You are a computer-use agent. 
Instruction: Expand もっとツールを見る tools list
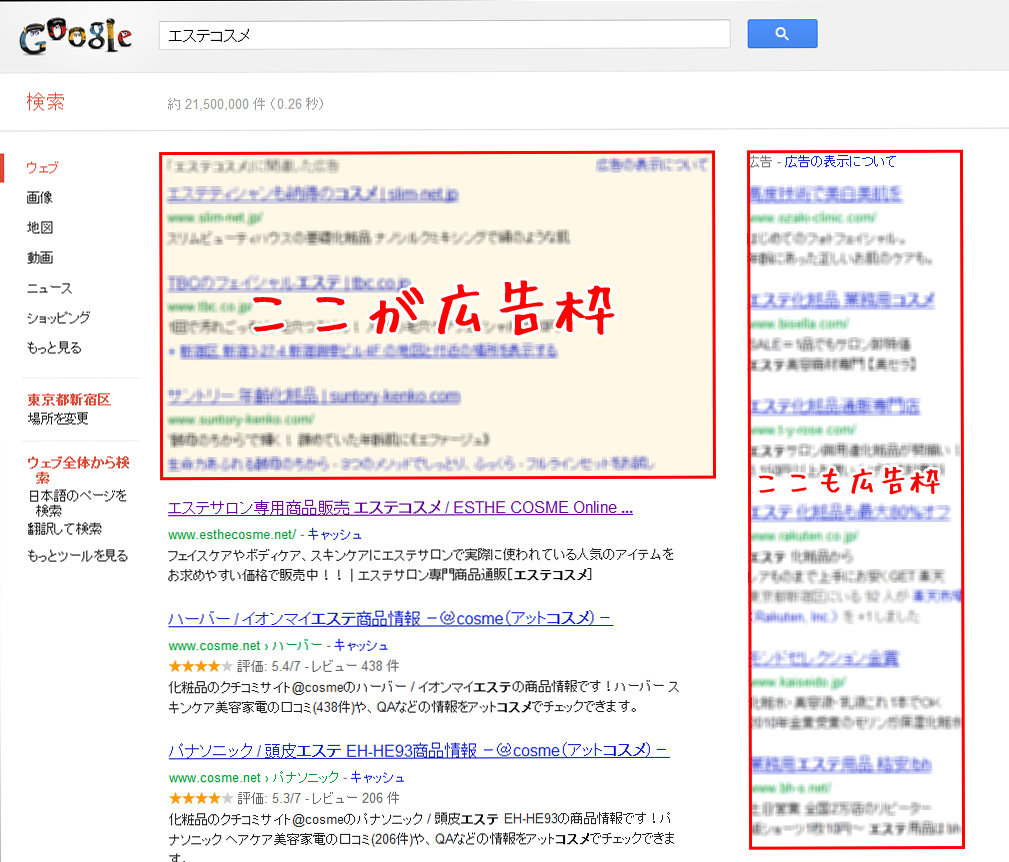(x=77, y=555)
